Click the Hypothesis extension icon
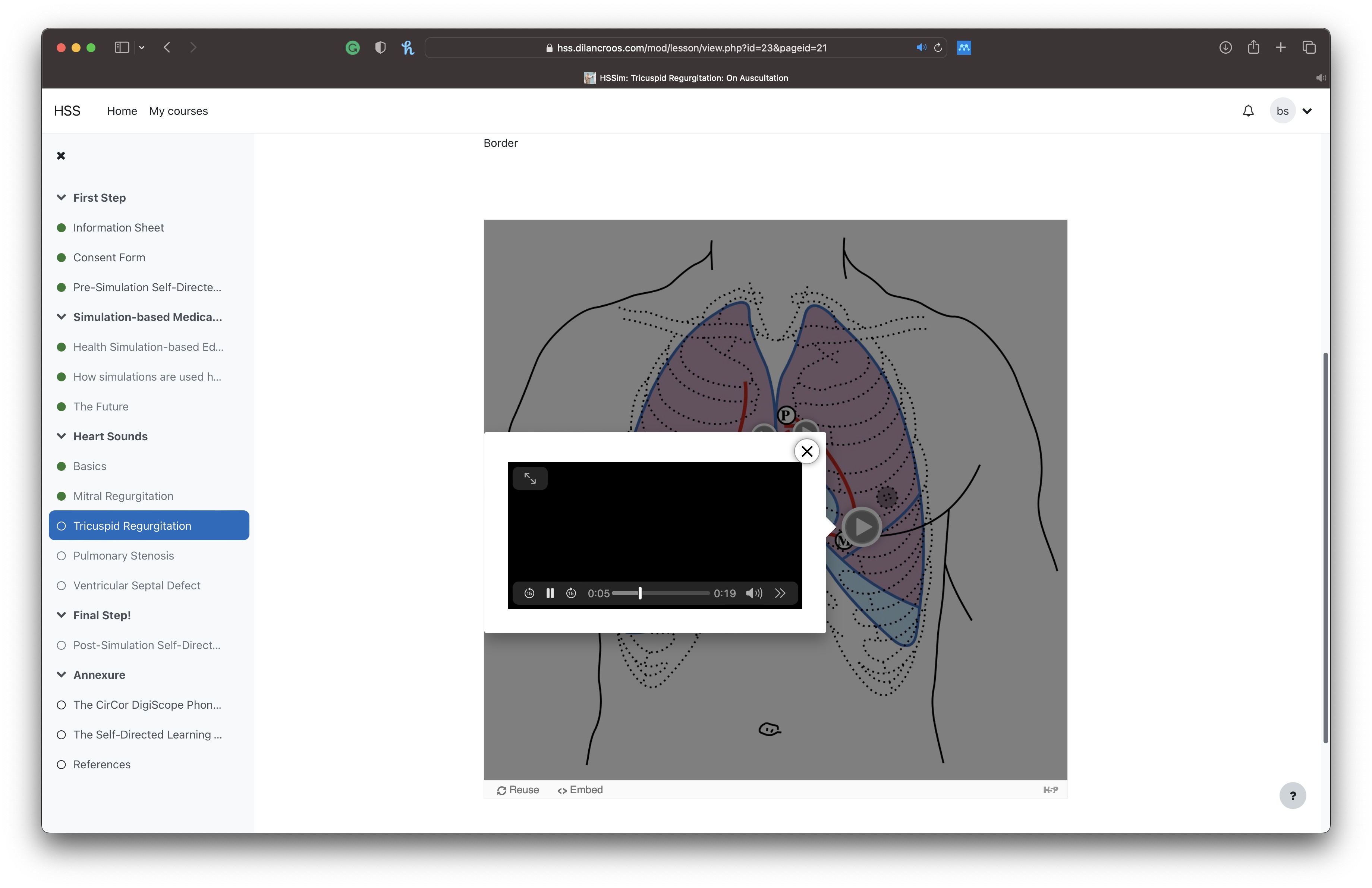The height and width of the screenshot is (888, 1372). (x=407, y=47)
